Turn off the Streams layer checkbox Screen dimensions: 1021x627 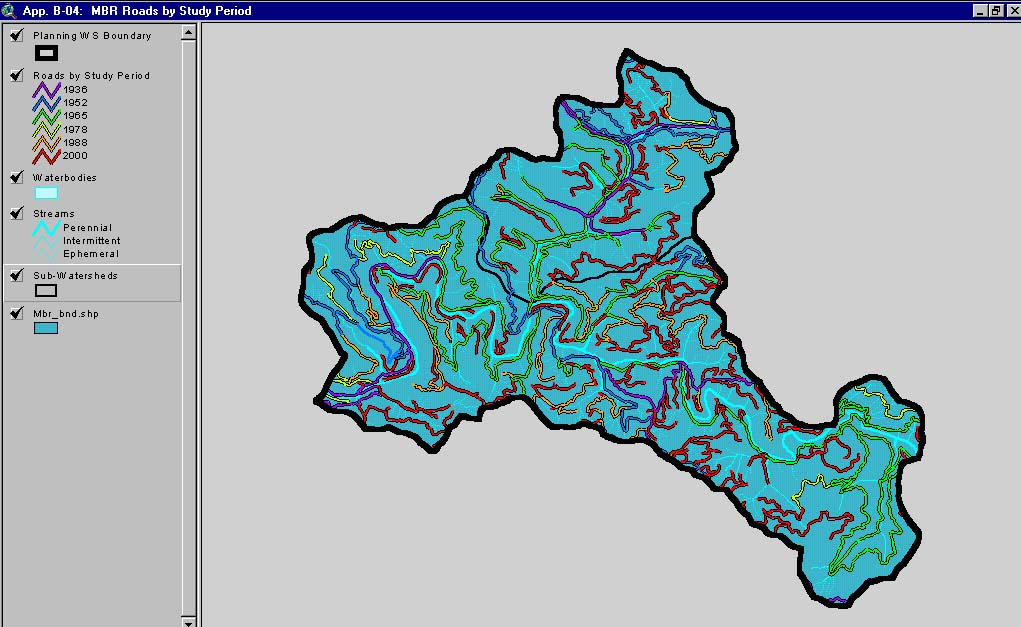[17, 213]
